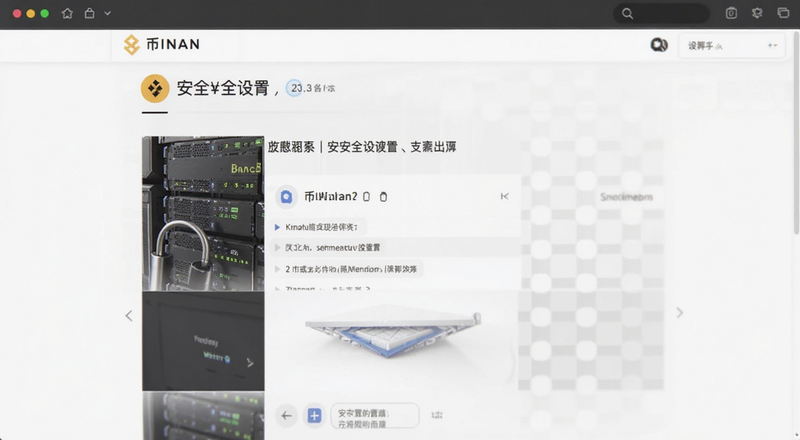Click the 币IWalan2 name text
Image resolution: width=800 pixels, height=440 pixels.
(331, 197)
